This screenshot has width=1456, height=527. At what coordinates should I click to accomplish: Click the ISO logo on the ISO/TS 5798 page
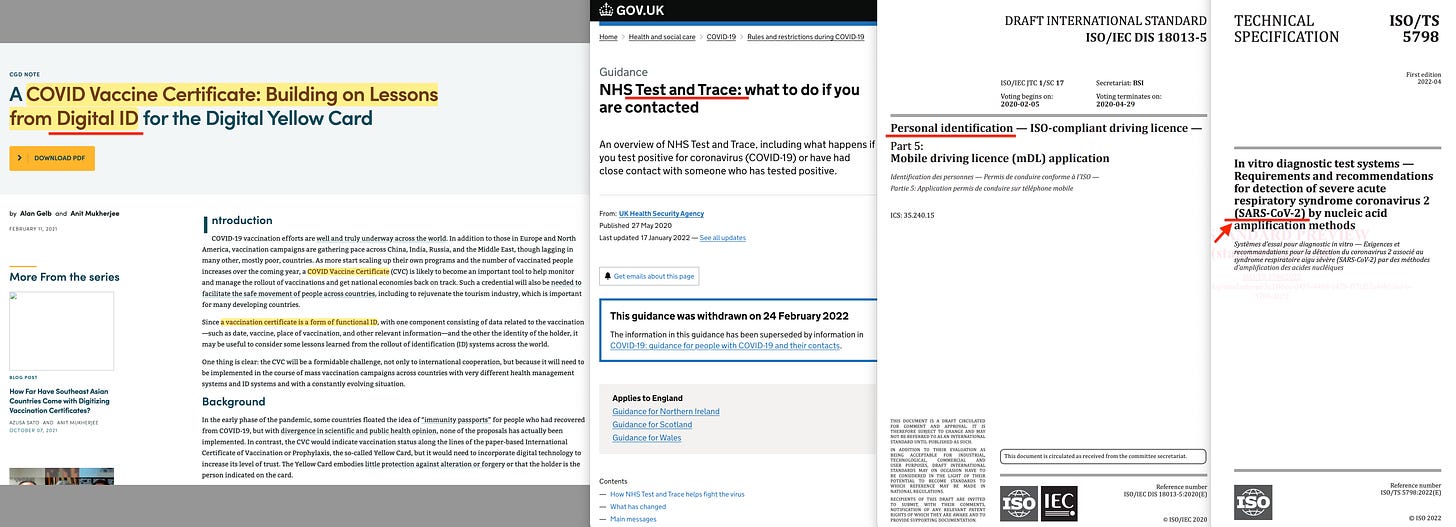tap(1253, 503)
